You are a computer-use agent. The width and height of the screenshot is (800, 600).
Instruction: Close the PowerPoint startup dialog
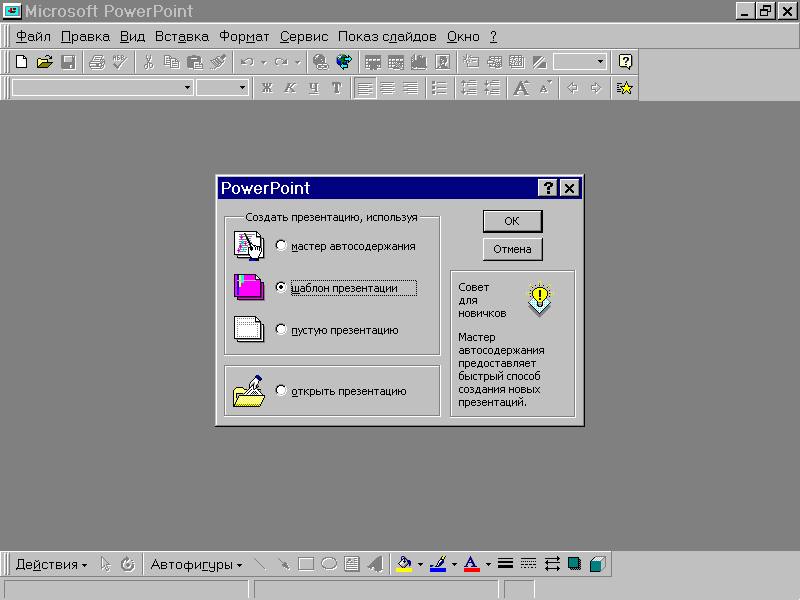coord(569,188)
